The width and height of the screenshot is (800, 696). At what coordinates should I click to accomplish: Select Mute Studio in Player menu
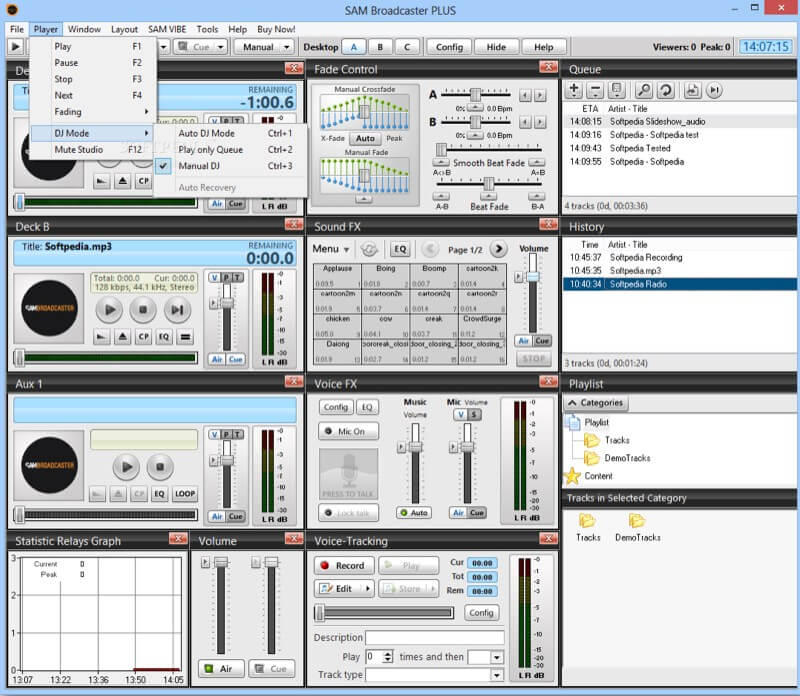pos(93,150)
